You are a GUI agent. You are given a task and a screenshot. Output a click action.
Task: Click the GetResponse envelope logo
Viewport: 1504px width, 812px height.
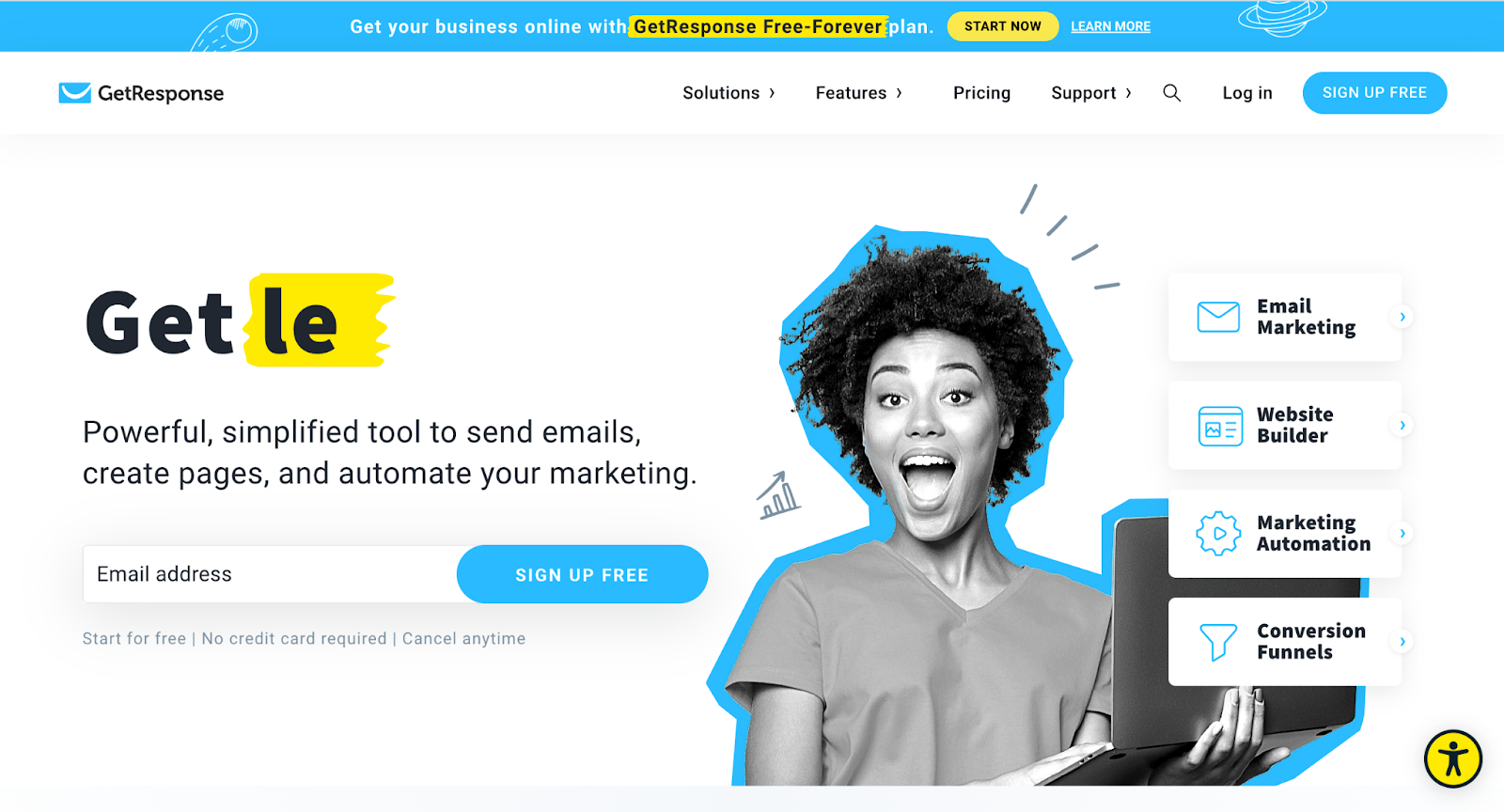click(x=75, y=93)
